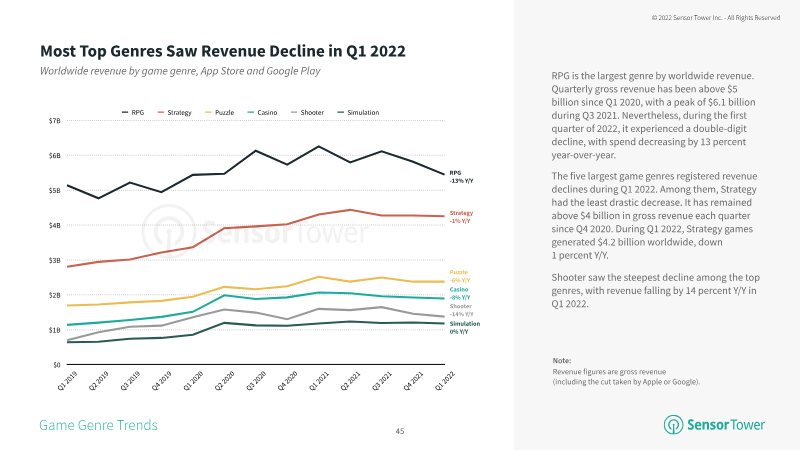Click the $7B y-axis label
Viewport: 800px width, 450px height.
coord(54,121)
